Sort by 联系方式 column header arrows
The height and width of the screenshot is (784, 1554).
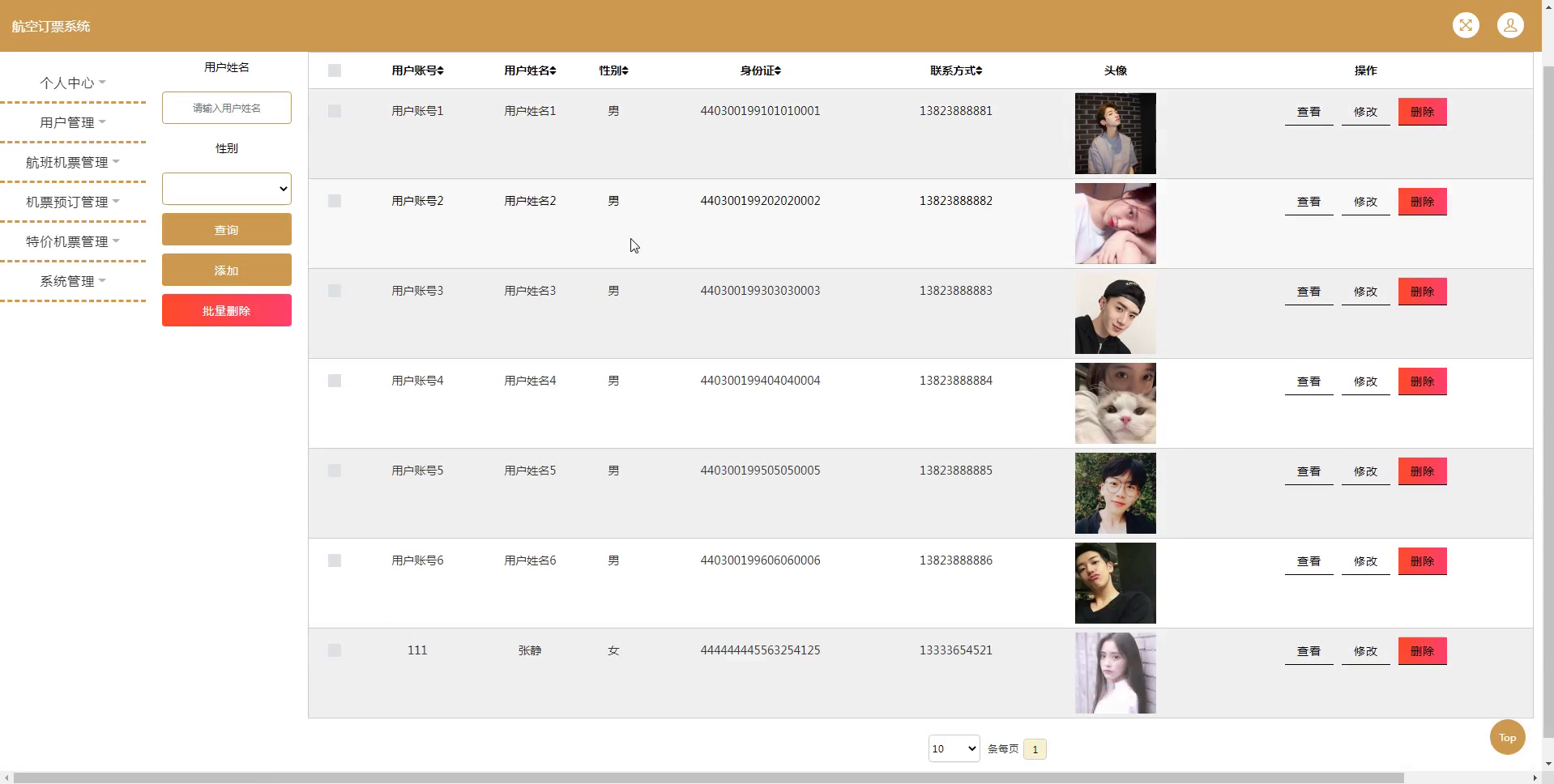pos(979,70)
